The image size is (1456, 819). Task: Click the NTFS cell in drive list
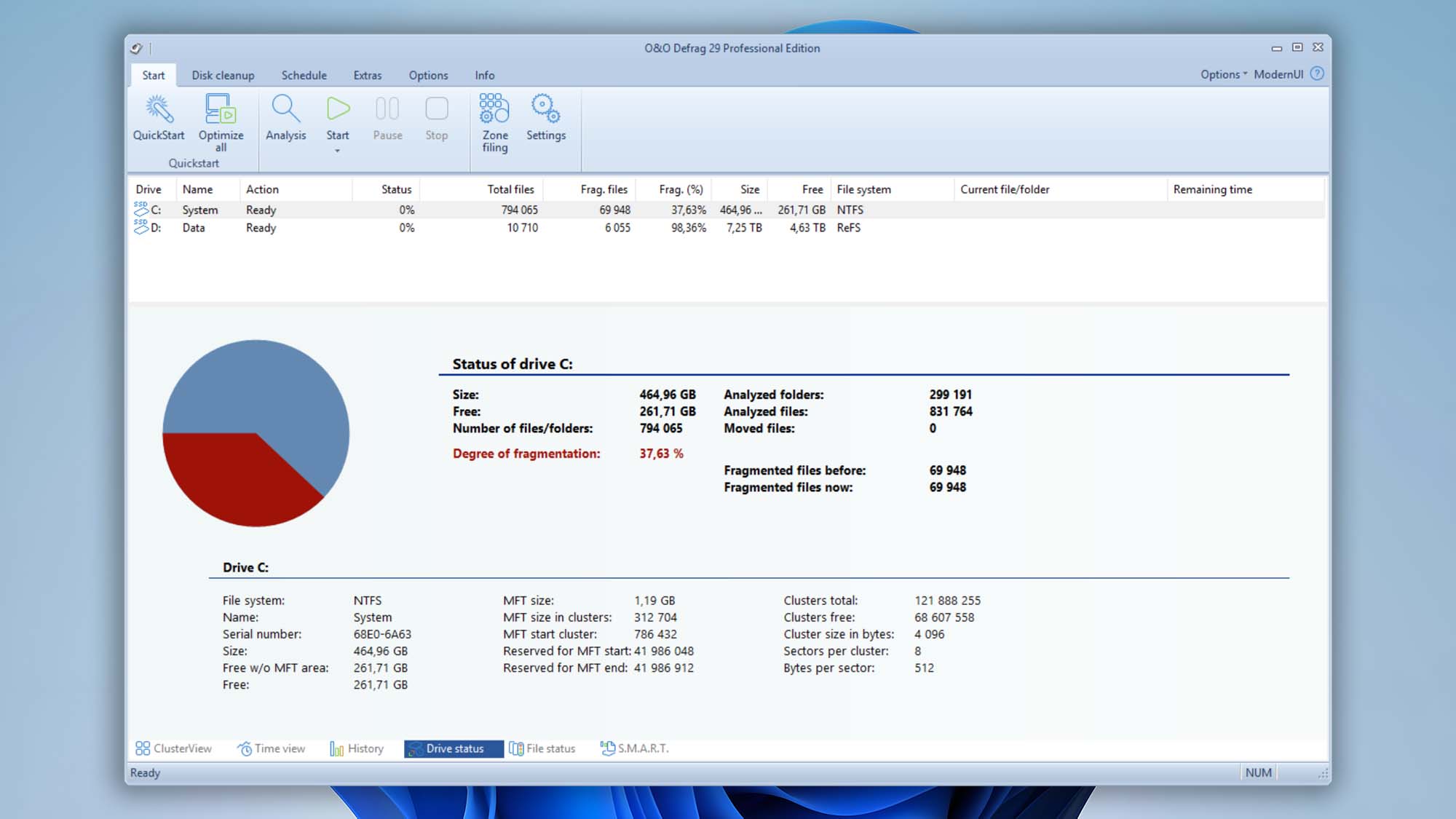(x=850, y=210)
